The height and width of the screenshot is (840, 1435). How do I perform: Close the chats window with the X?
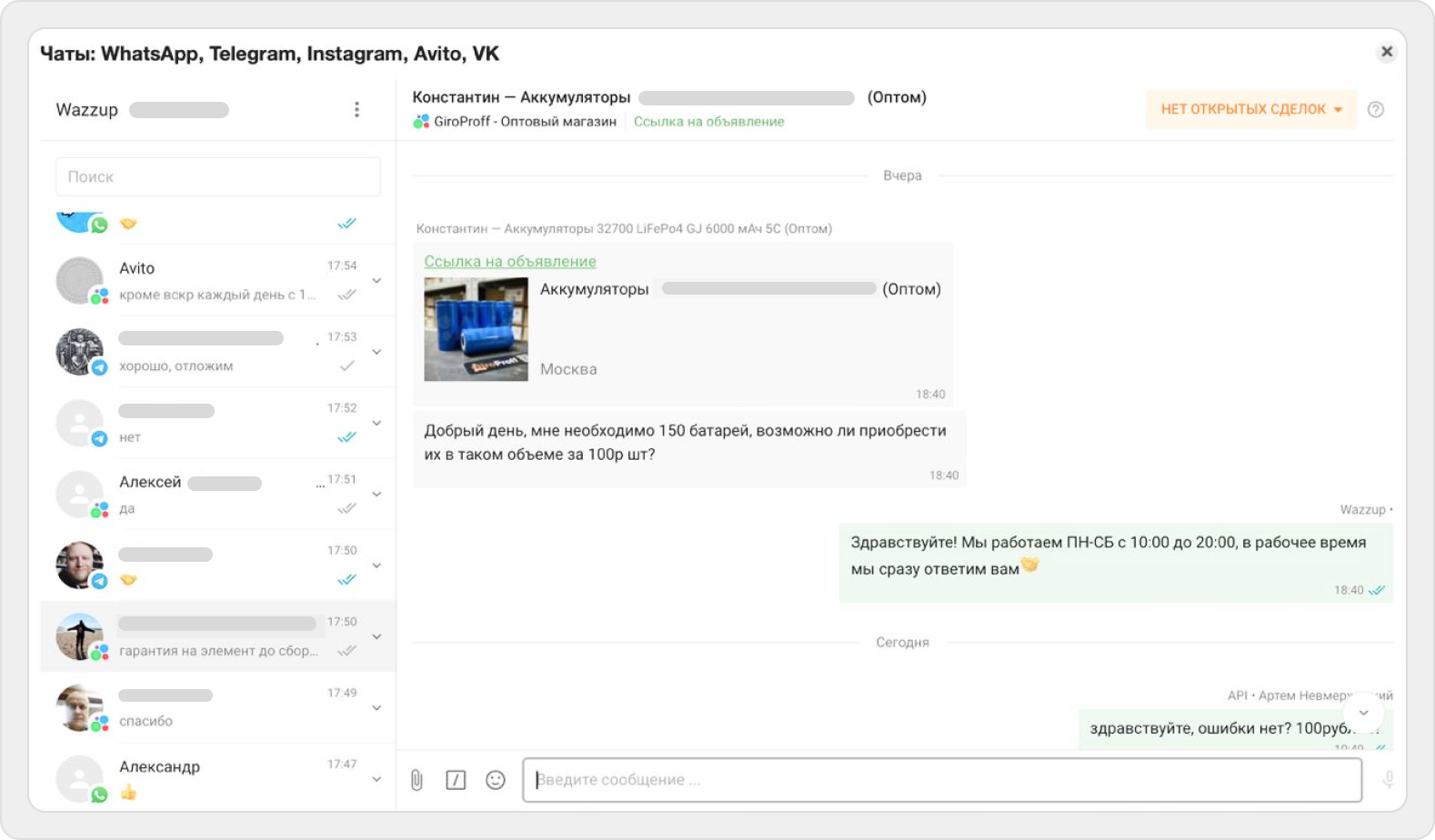[x=1387, y=52]
